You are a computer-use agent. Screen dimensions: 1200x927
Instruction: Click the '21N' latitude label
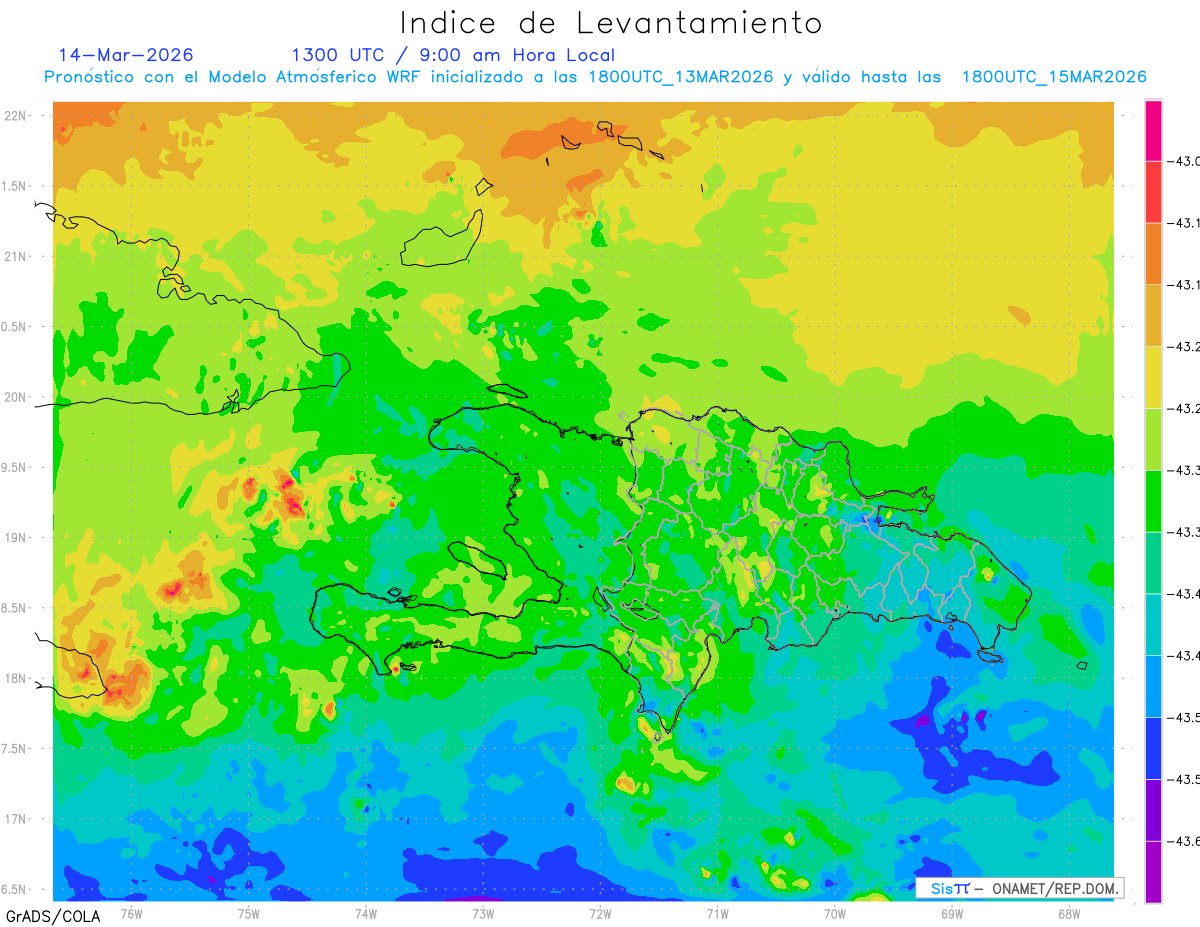pyautogui.click(x=17, y=257)
